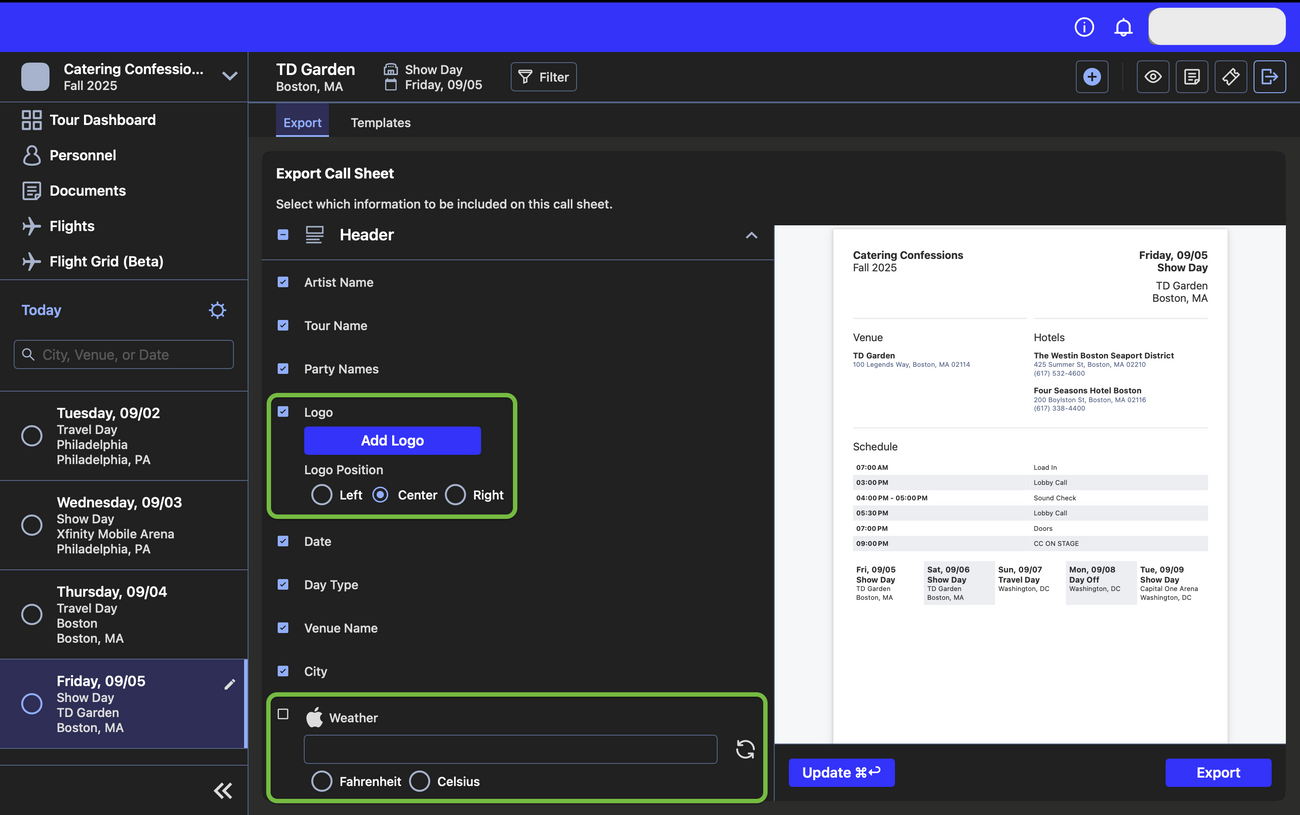Switch to Export tab
Screen dimensions: 1300x815
tap(302, 122)
